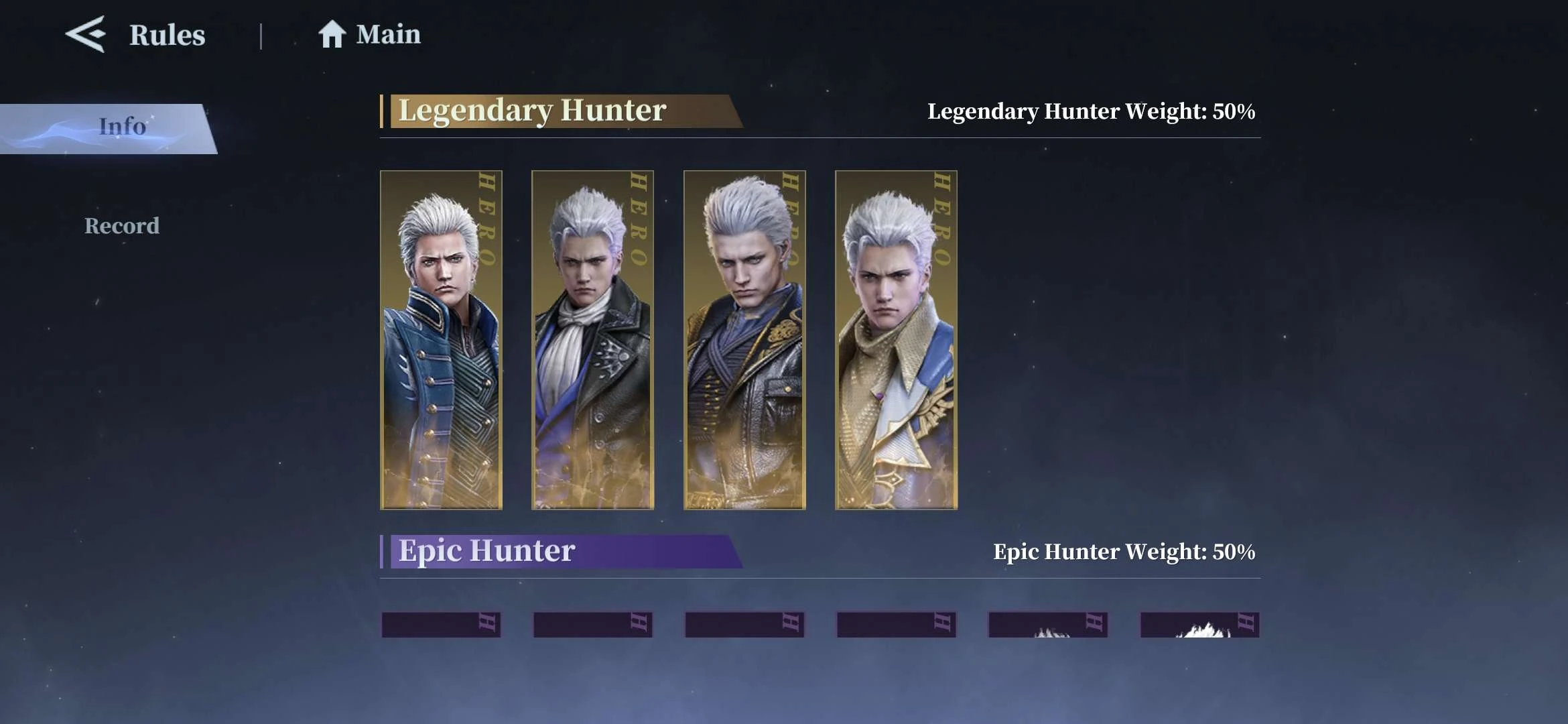The width and height of the screenshot is (1568, 724).
Task: Open the fourth epic hunter card
Action: coord(897,625)
